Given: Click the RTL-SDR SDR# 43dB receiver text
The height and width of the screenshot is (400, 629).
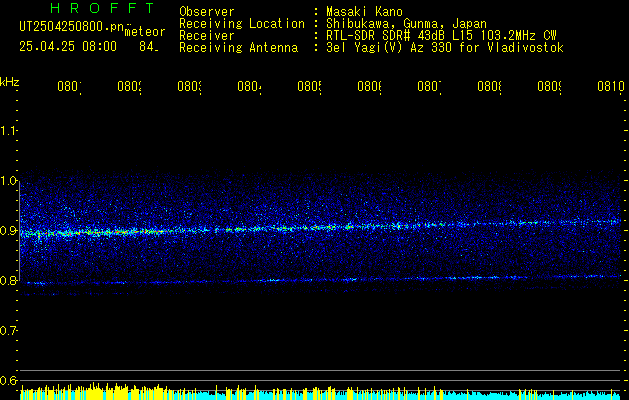Looking at the screenshot, I should [441, 36].
